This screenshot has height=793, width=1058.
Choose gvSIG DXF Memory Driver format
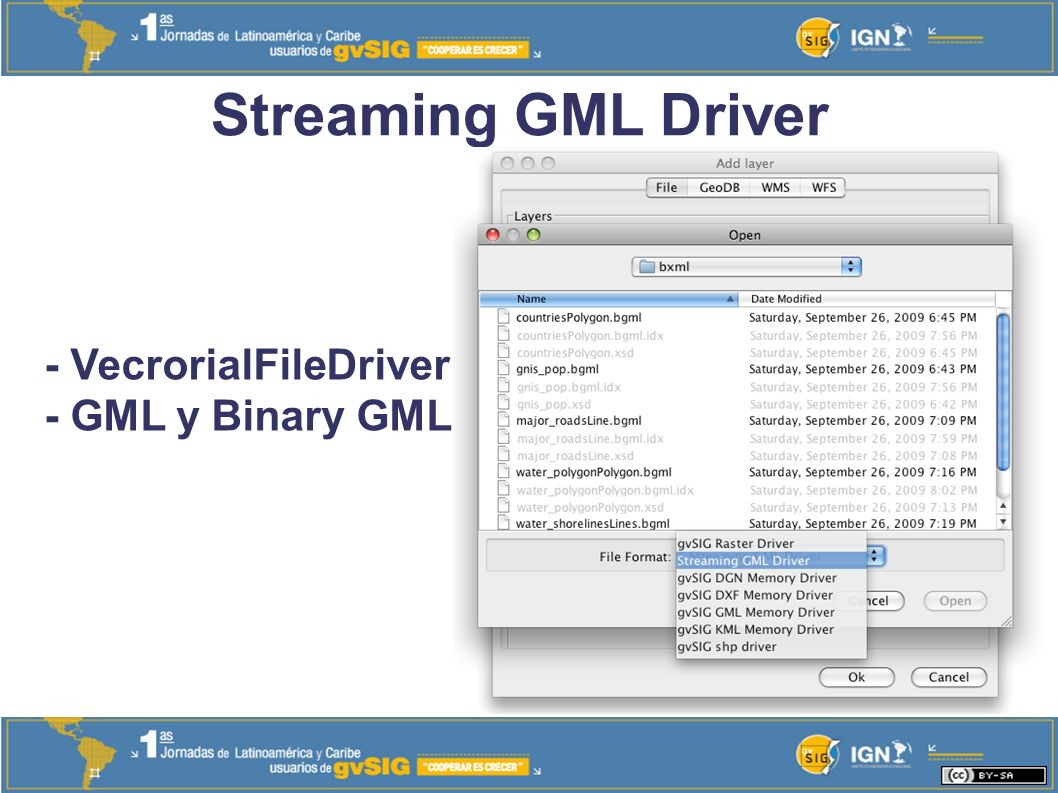click(x=771, y=595)
